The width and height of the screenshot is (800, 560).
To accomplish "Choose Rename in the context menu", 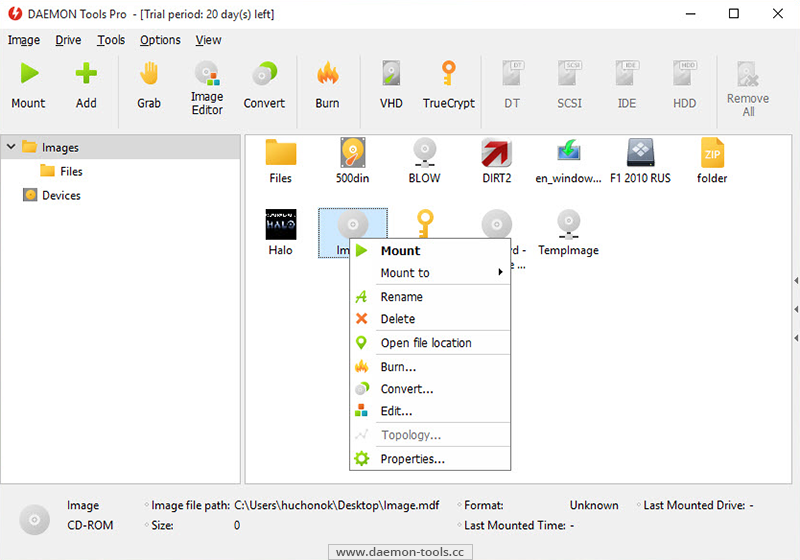I will [x=430, y=297].
